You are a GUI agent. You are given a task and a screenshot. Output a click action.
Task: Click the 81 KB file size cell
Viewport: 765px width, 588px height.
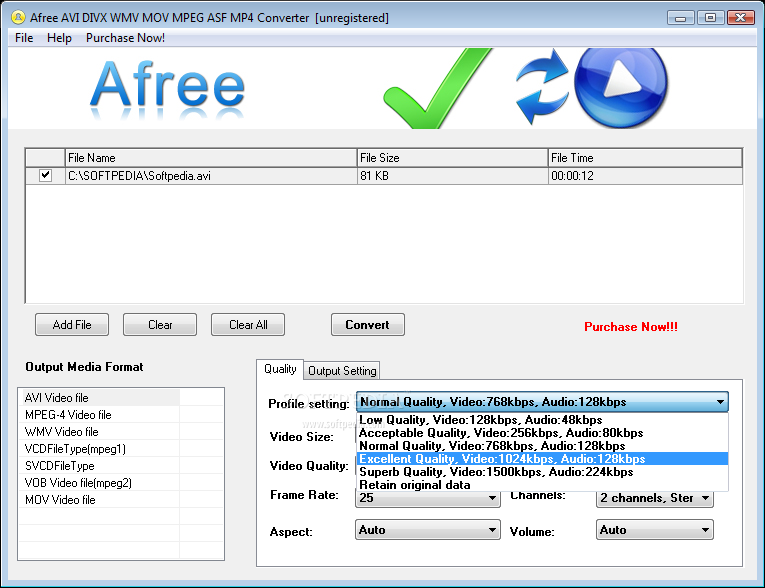point(452,176)
